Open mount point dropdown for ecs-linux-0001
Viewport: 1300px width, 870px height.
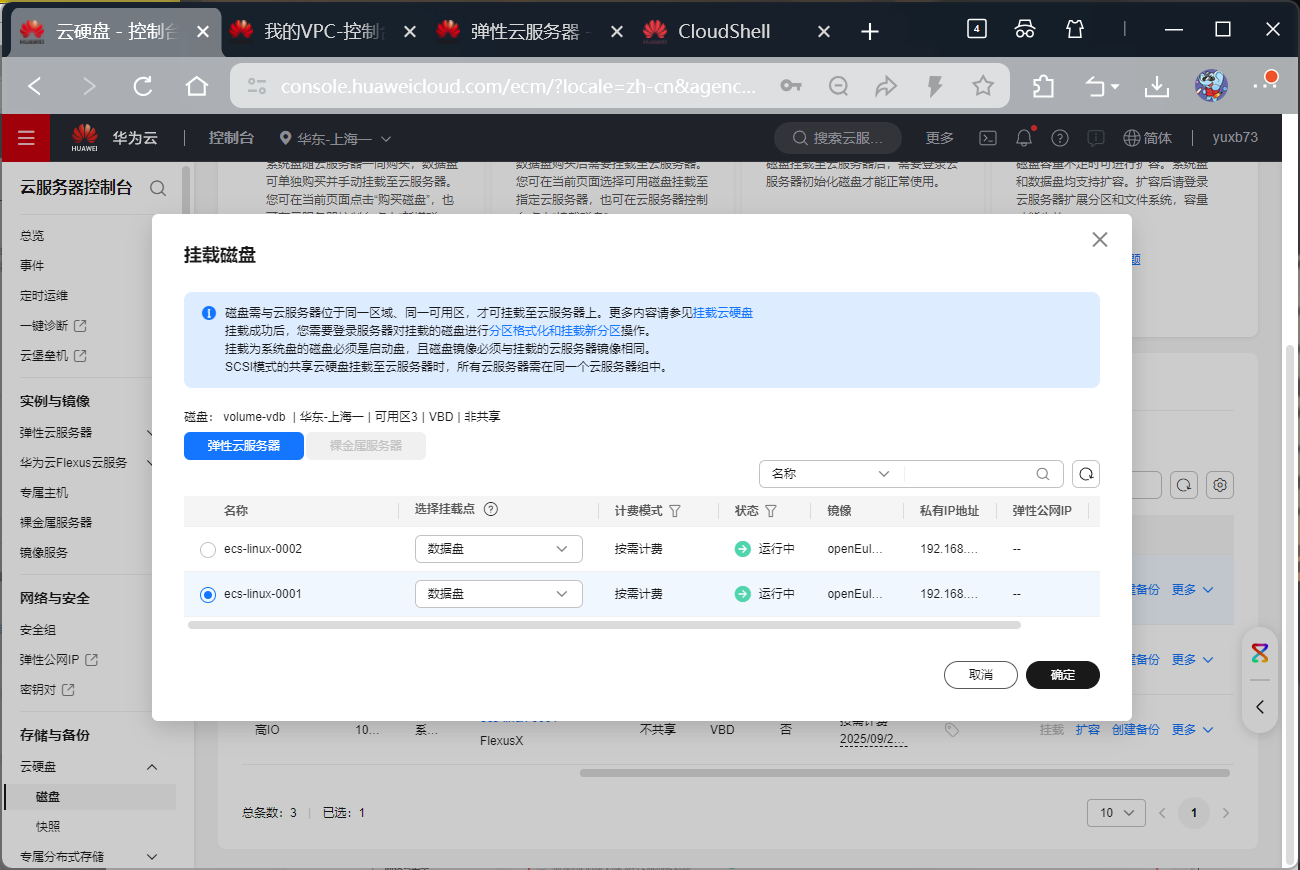pos(499,594)
